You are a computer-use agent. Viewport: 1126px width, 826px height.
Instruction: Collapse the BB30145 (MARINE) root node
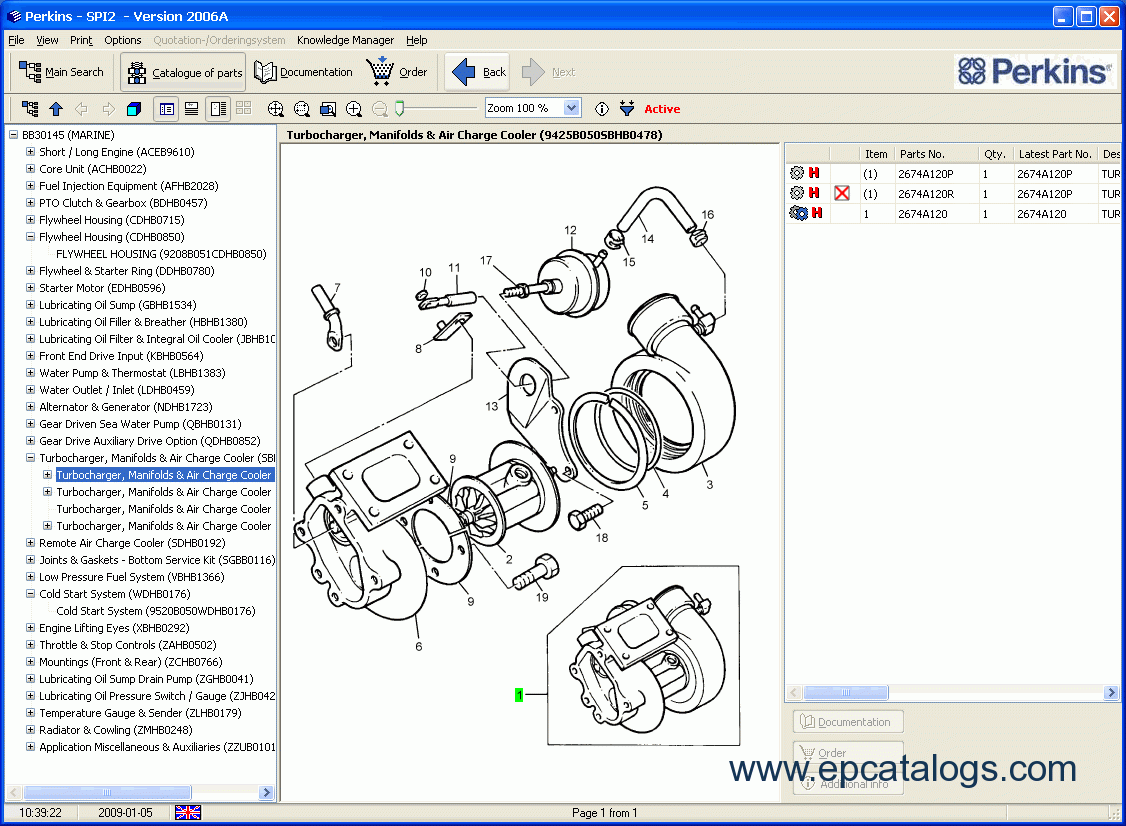point(13,134)
